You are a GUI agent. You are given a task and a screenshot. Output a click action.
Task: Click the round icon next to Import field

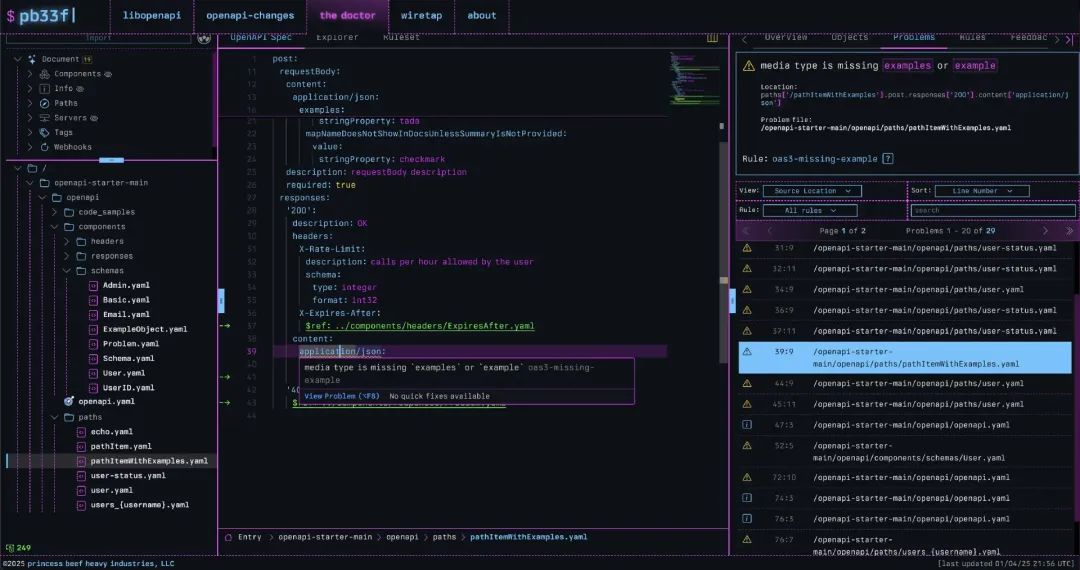coord(204,38)
